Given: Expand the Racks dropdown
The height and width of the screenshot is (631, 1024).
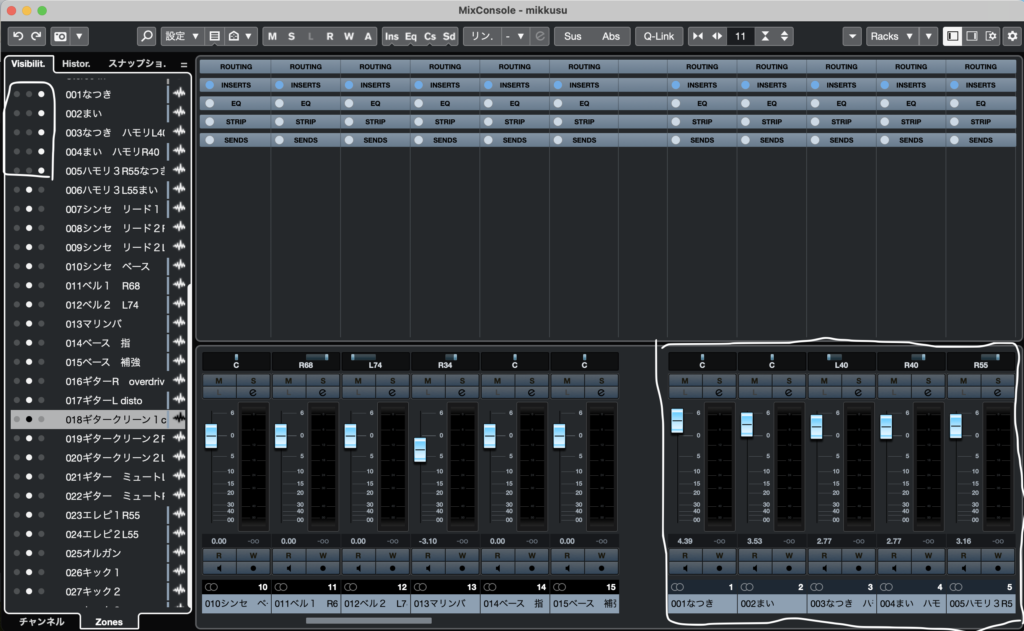Looking at the screenshot, I should [x=891, y=36].
